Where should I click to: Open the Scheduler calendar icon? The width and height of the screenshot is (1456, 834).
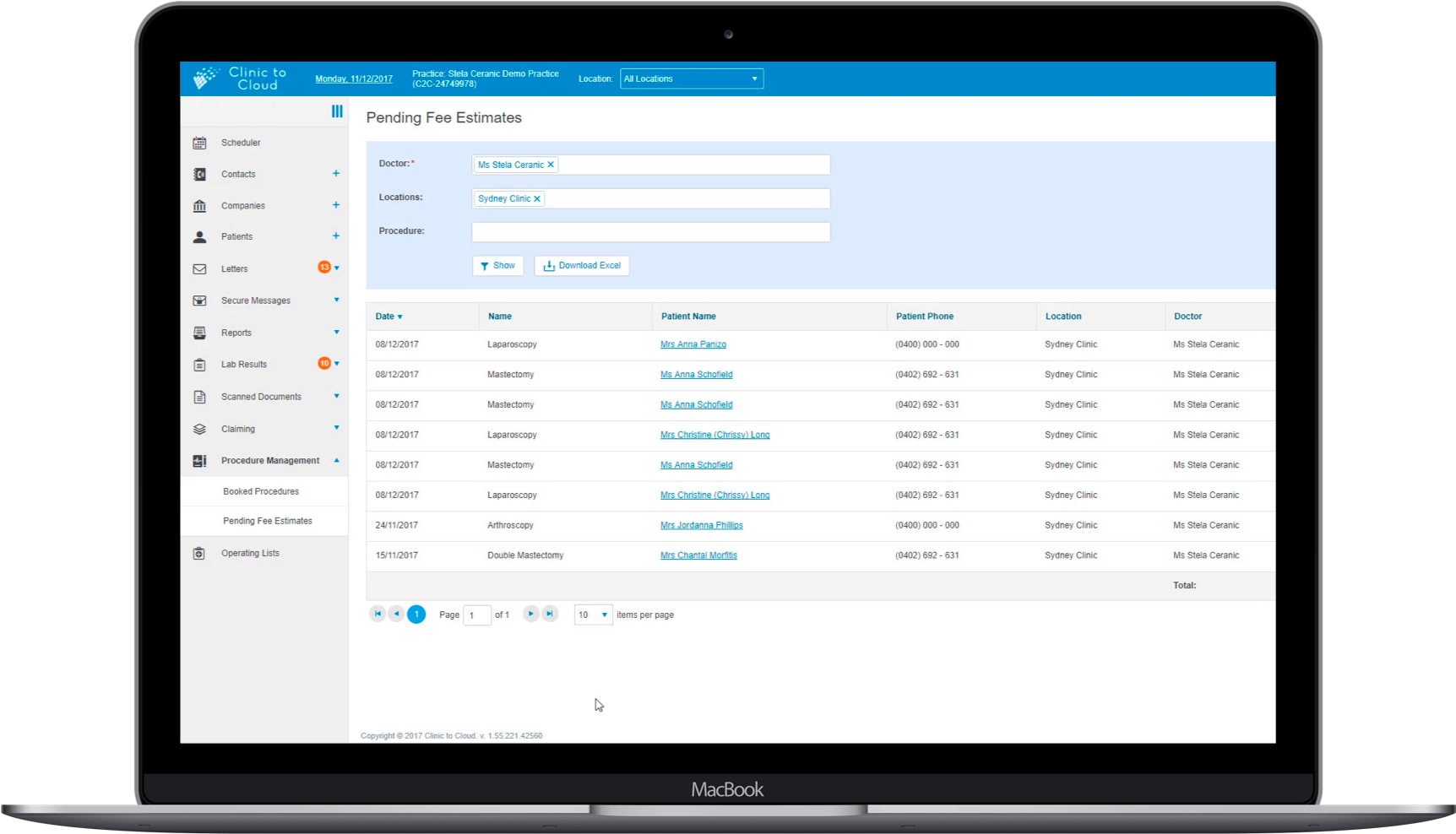[x=199, y=144]
